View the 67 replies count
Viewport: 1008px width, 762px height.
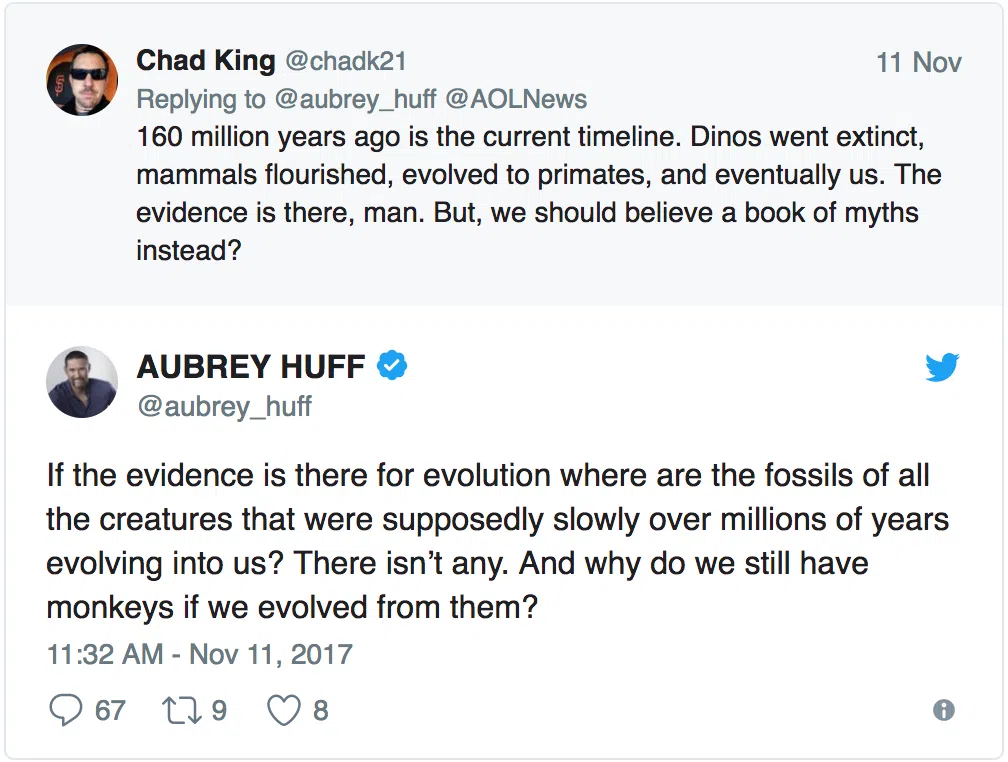pyautogui.click(x=110, y=710)
